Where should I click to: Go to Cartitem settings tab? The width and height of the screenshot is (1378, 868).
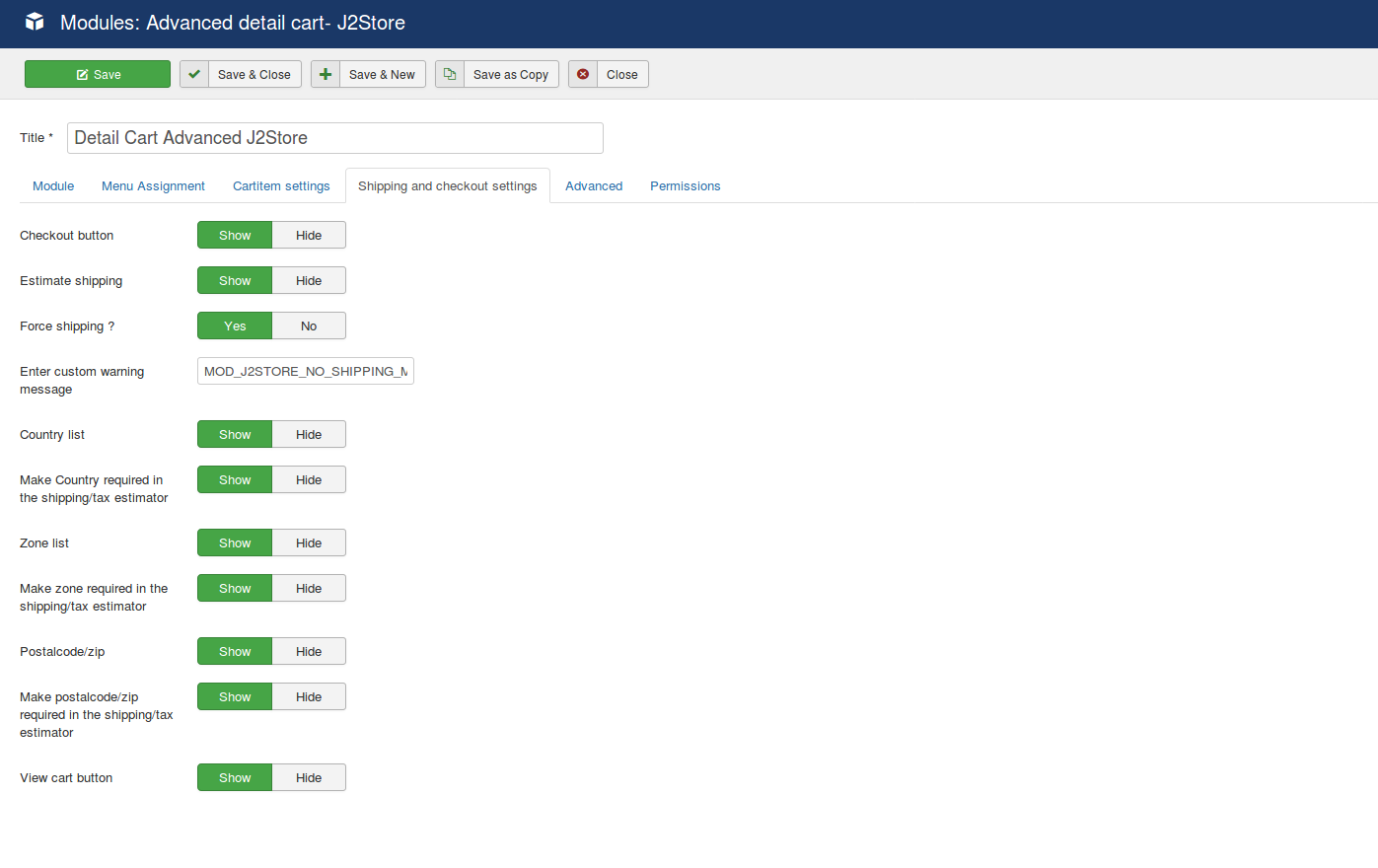[x=281, y=185]
